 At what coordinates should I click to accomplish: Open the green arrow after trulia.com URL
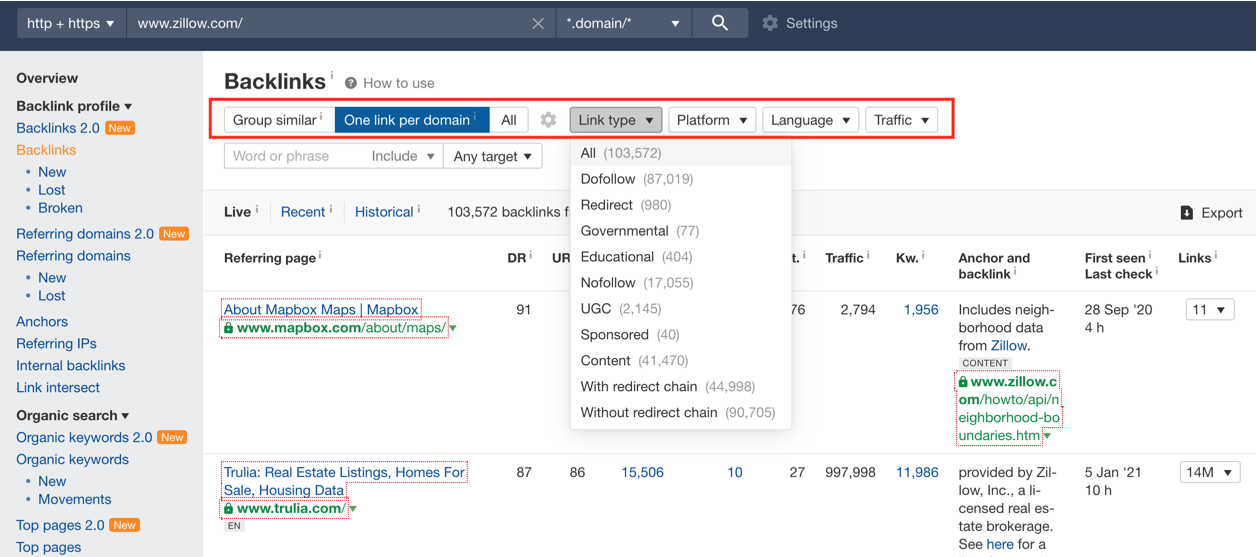coord(353,509)
